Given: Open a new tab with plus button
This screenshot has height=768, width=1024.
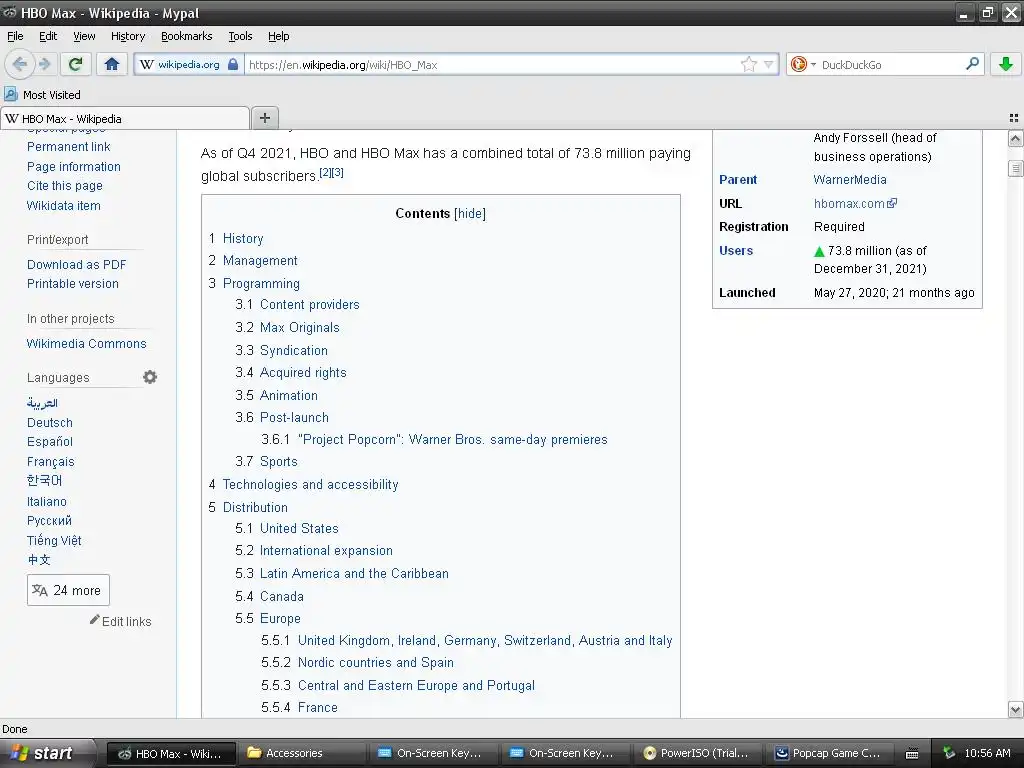Looking at the screenshot, I should coord(264,118).
